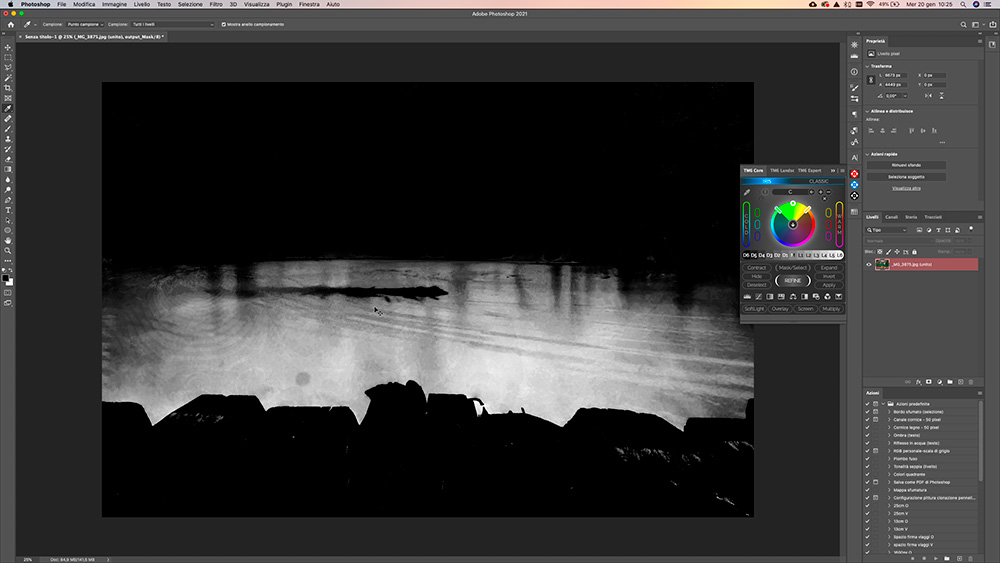This screenshot has width=1000, height=563.
Task: Click the Home icon in options bar
Action: pos(10,24)
